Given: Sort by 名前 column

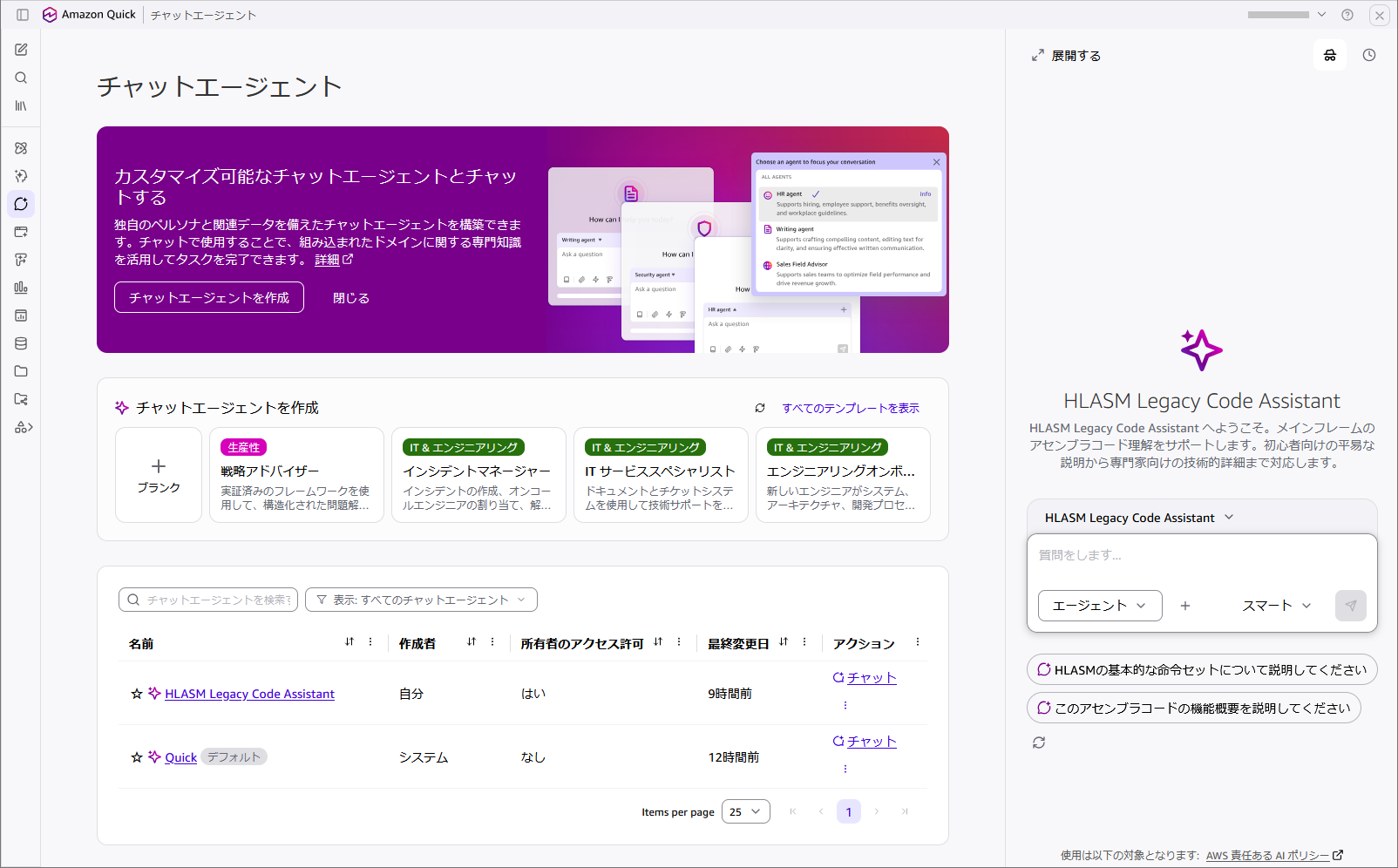Looking at the screenshot, I should pyautogui.click(x=349, y=641).
